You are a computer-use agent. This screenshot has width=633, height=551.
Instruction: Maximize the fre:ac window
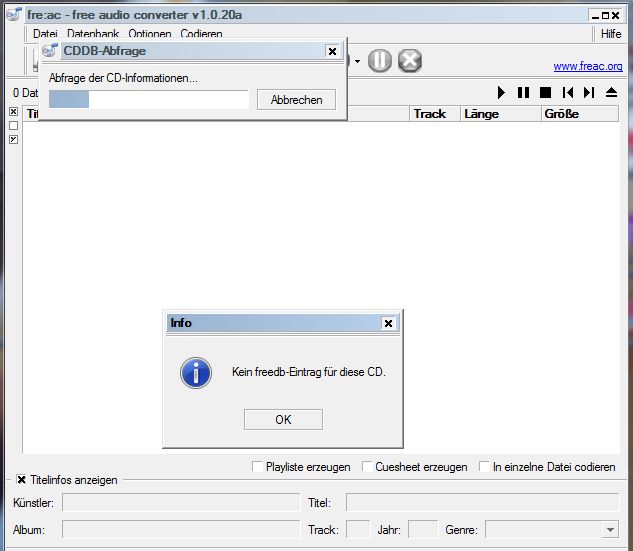(x=605, y=16)
